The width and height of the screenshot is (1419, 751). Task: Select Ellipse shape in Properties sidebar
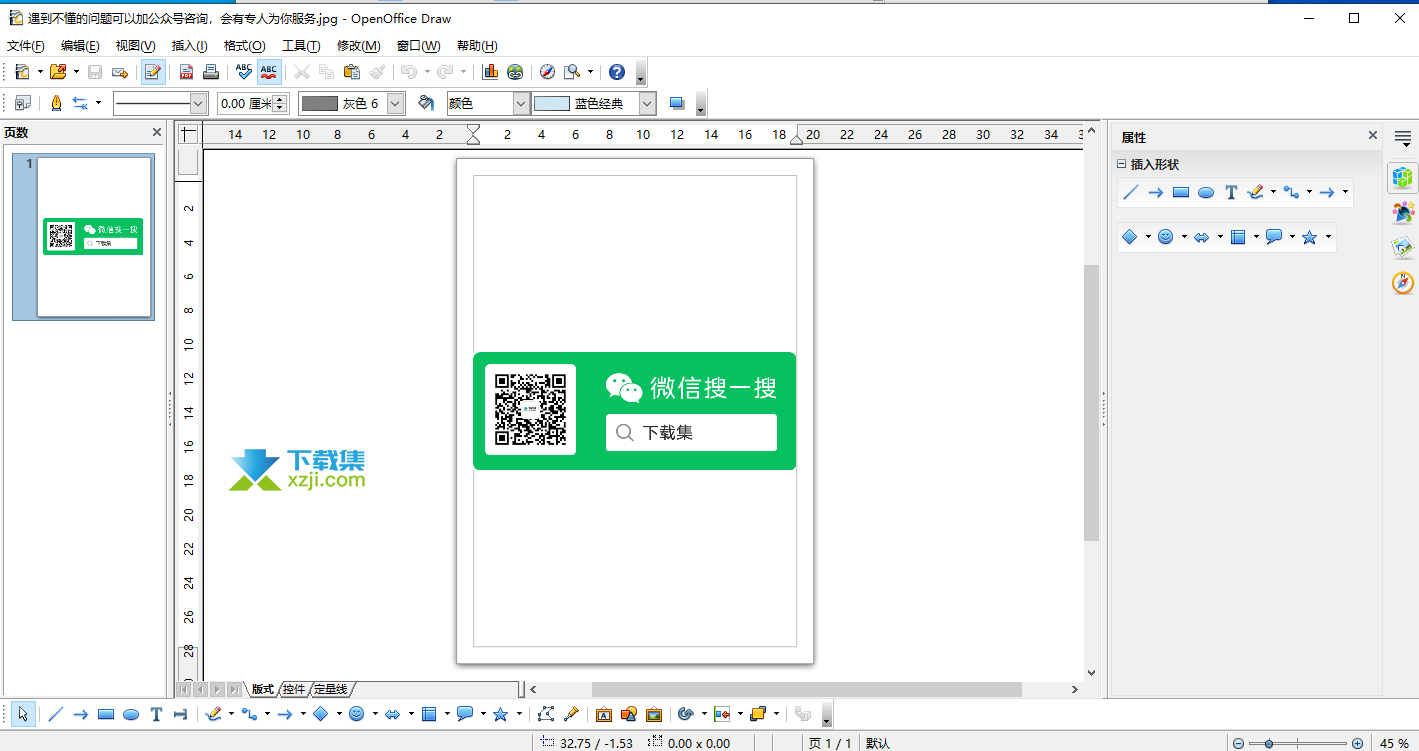(x=1206, y=192)
